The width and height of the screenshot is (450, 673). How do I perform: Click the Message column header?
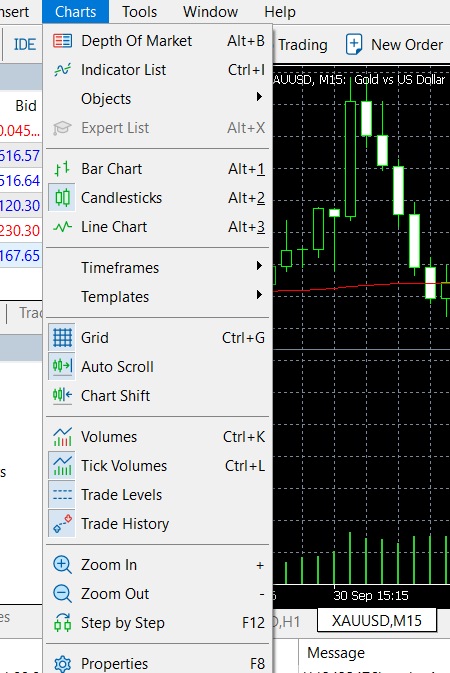coord(336,653)
